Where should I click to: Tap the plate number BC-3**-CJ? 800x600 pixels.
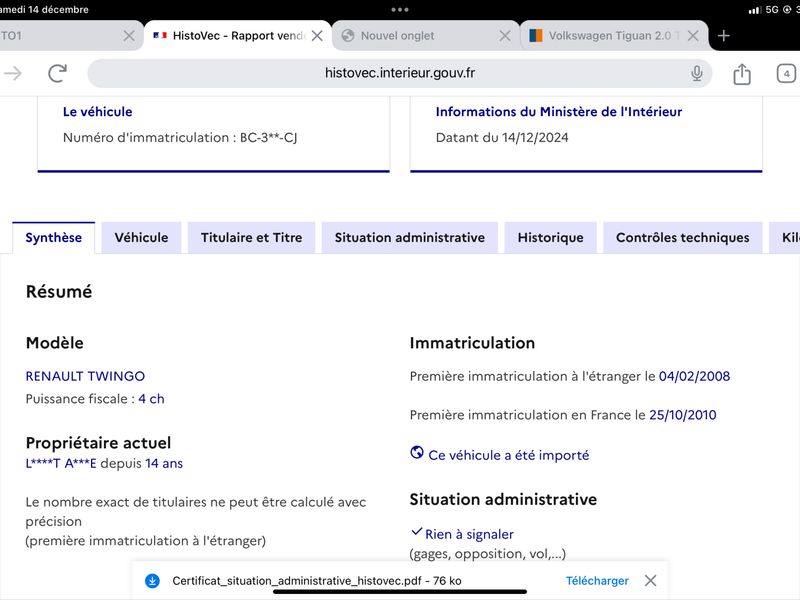click(x=268, y=137)
